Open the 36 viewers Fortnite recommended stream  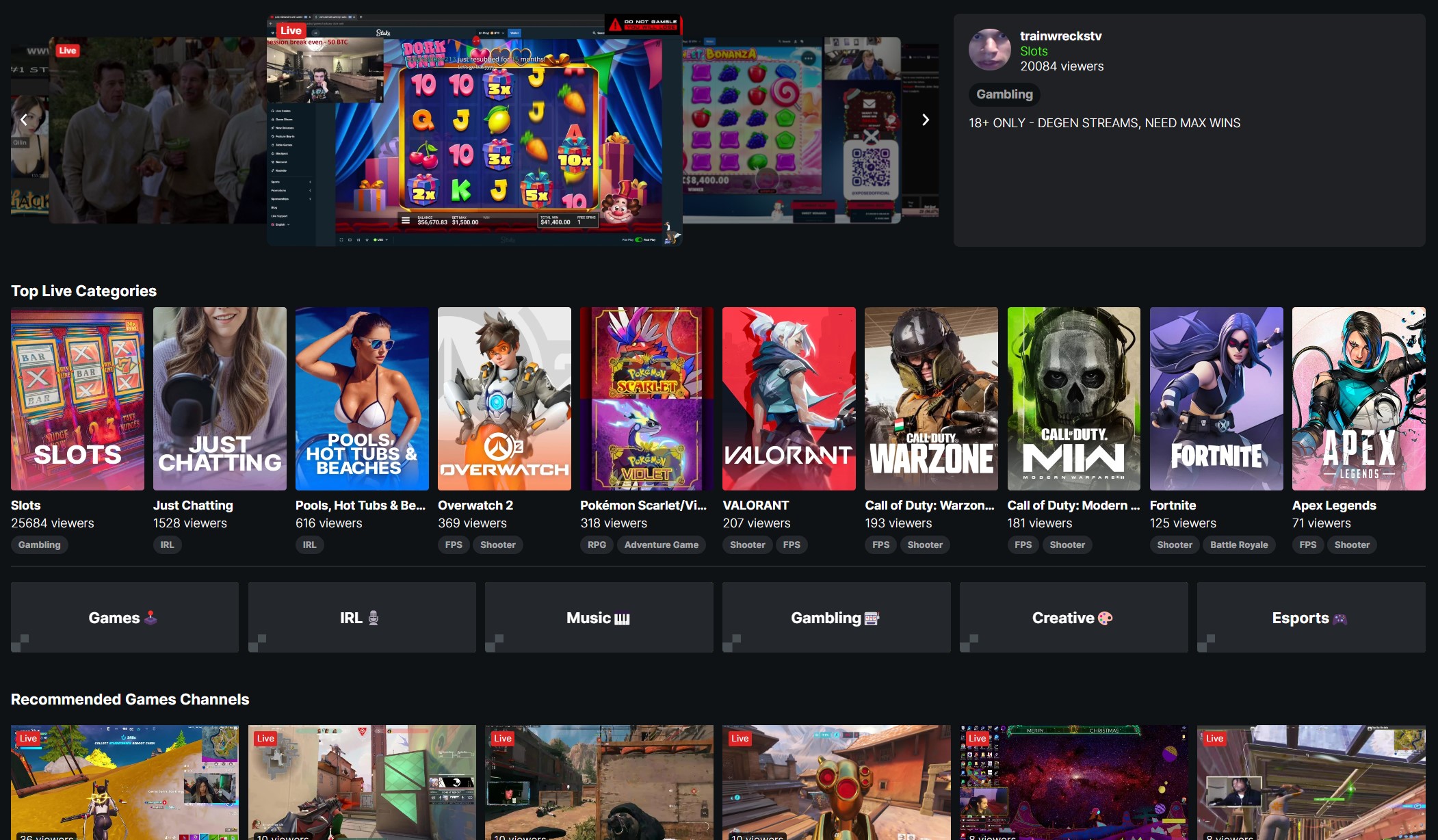tap(125, 783)
